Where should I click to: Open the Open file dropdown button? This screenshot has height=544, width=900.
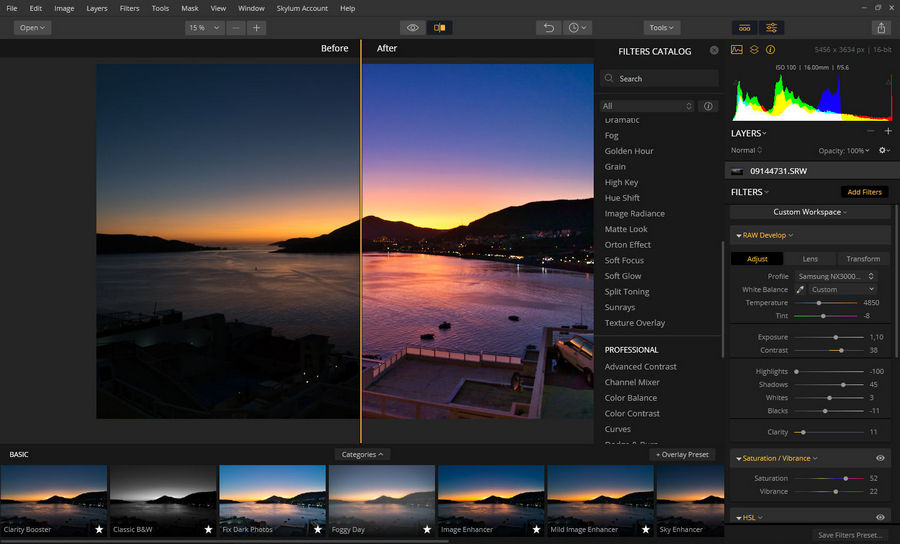[32, 28]
